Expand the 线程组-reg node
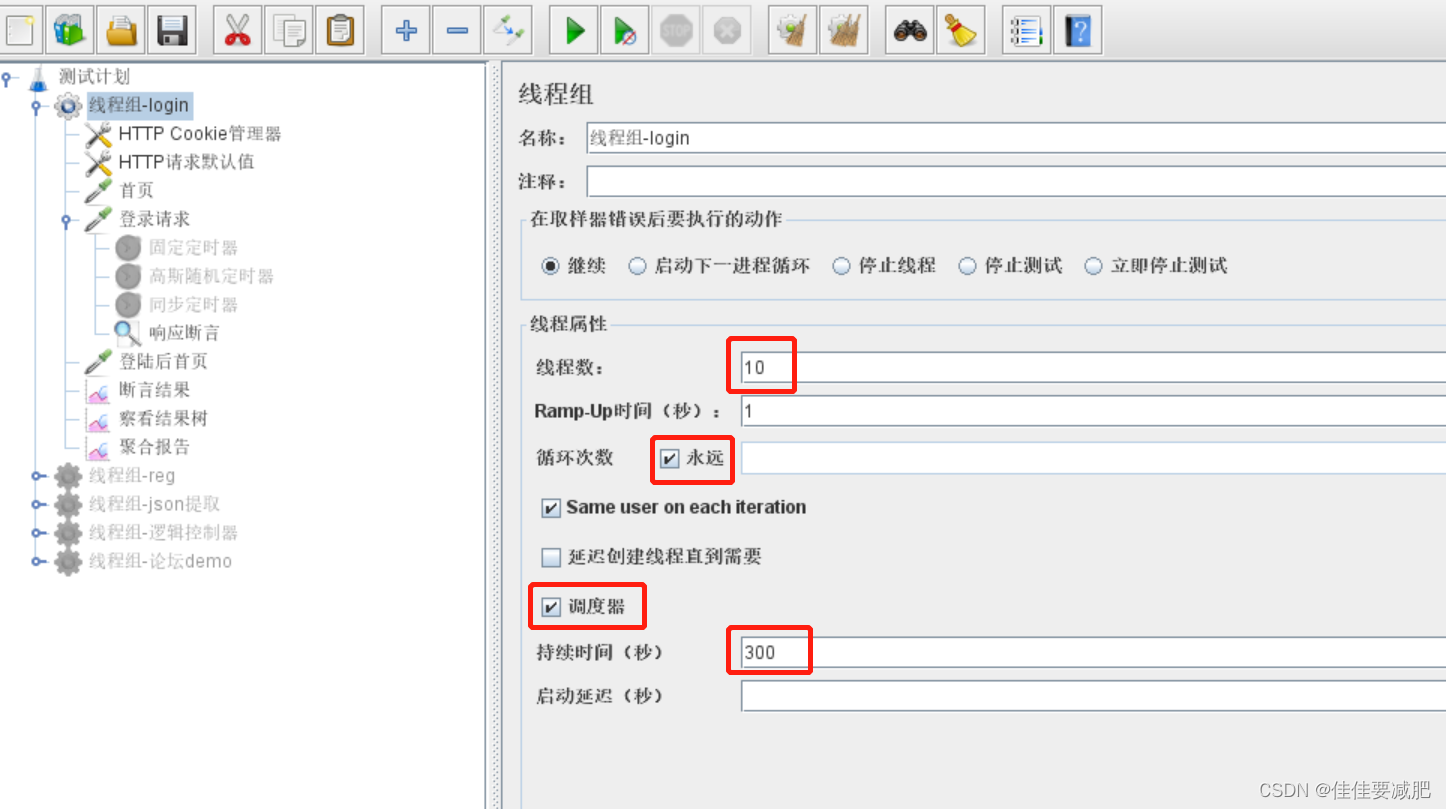Viewport: 1446px width, 809px height. click(x=38, y=476)
